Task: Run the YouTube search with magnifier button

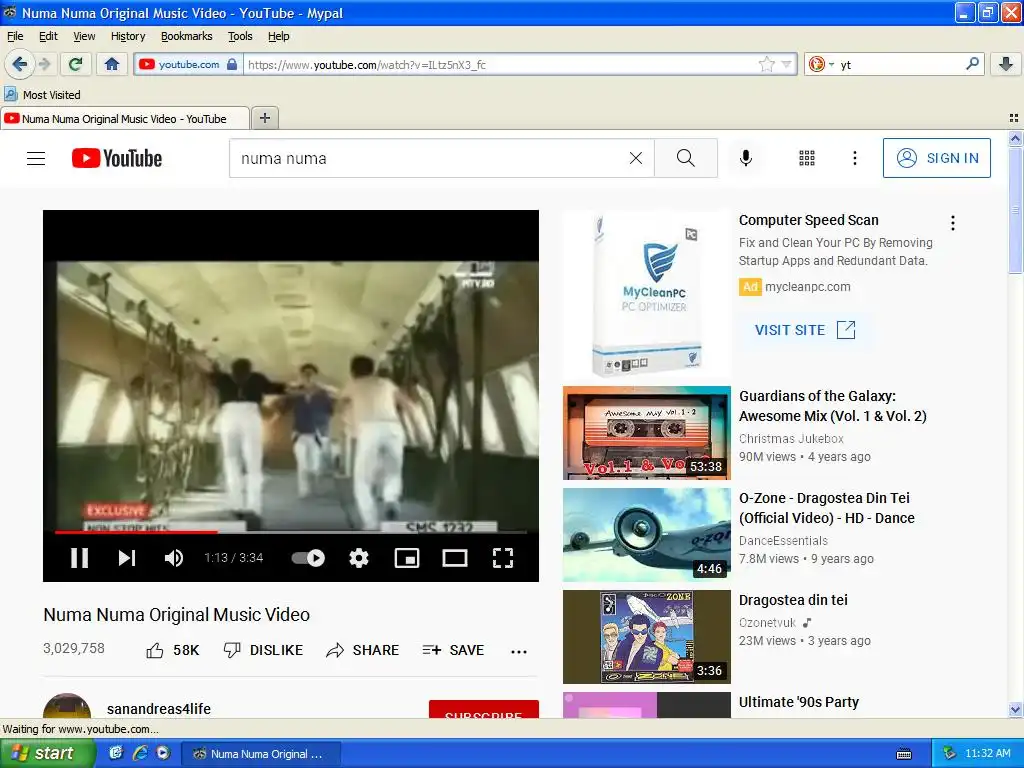Action: tap(686, 158)
